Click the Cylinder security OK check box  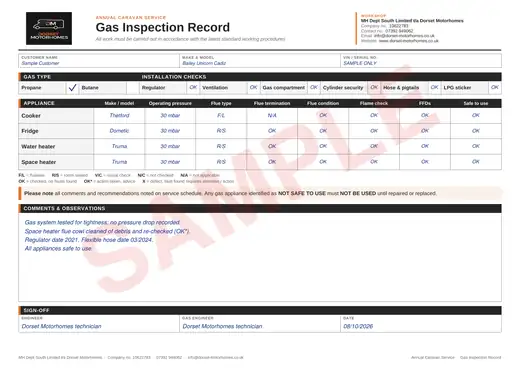point(374,88)
